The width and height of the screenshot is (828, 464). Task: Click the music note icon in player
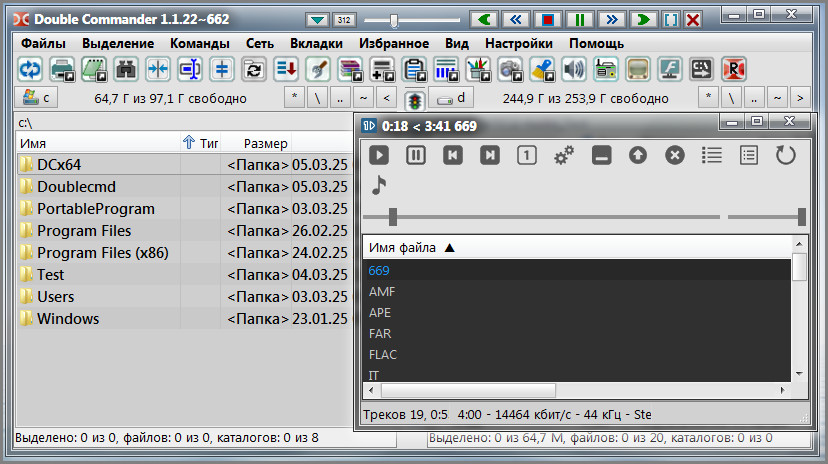(379, 185)
